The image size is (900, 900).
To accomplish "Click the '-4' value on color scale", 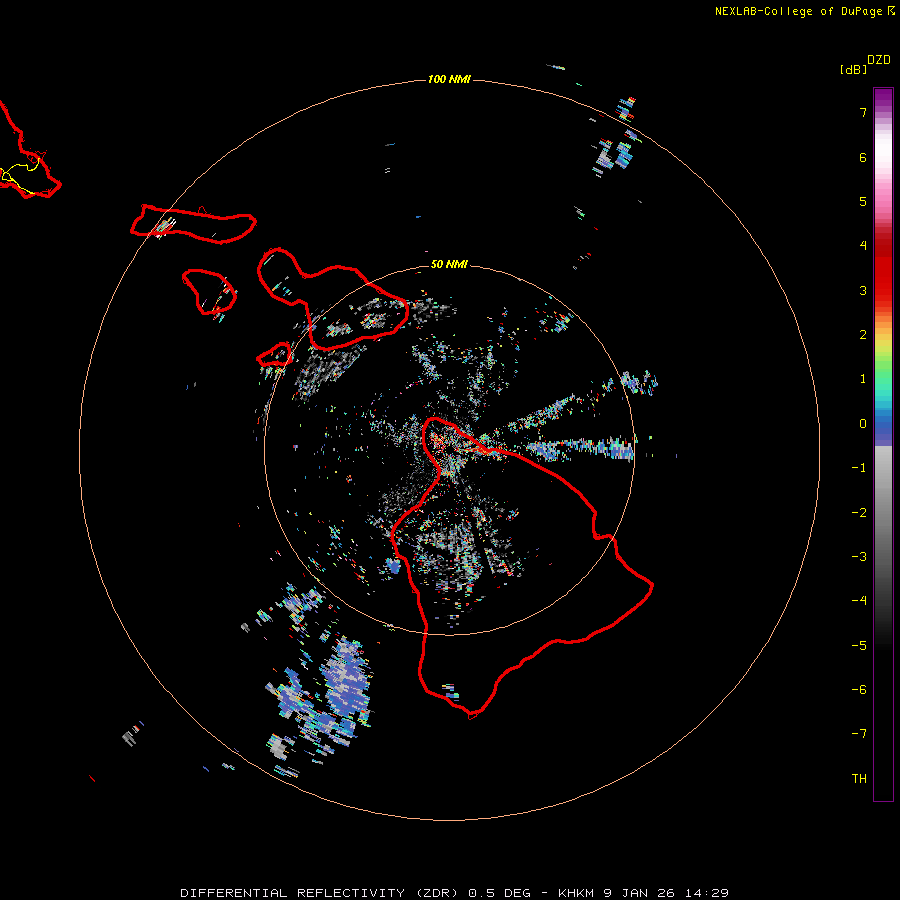I will click(859, 601).
